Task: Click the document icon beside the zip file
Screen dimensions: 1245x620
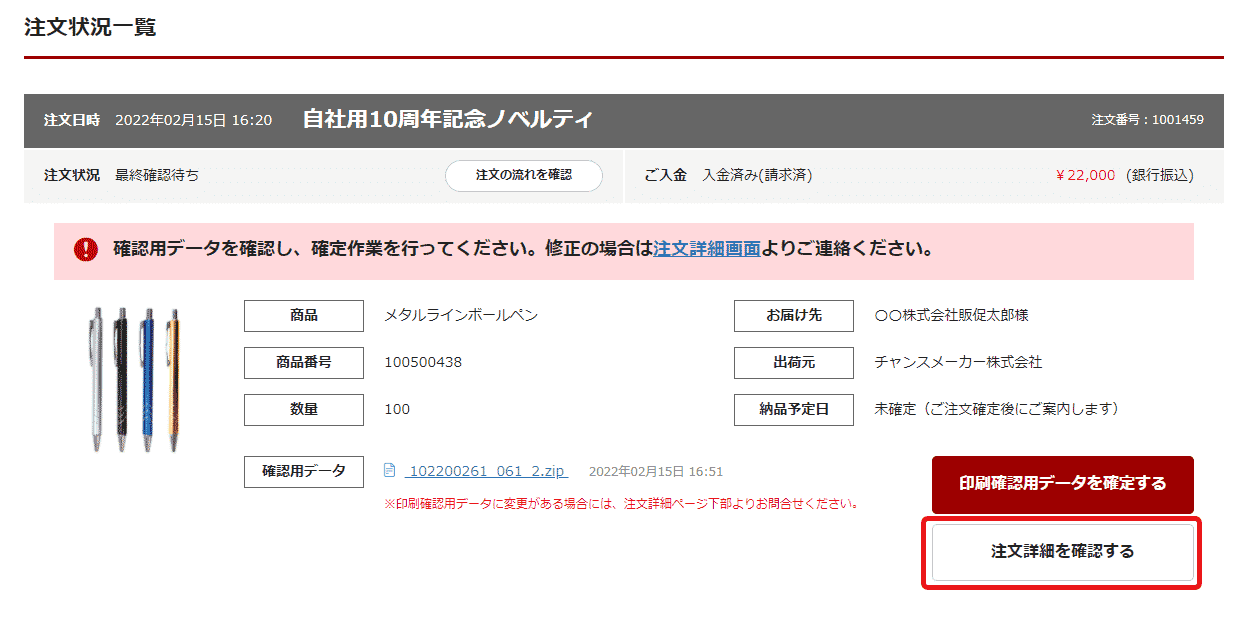Action: click(390, 471)
